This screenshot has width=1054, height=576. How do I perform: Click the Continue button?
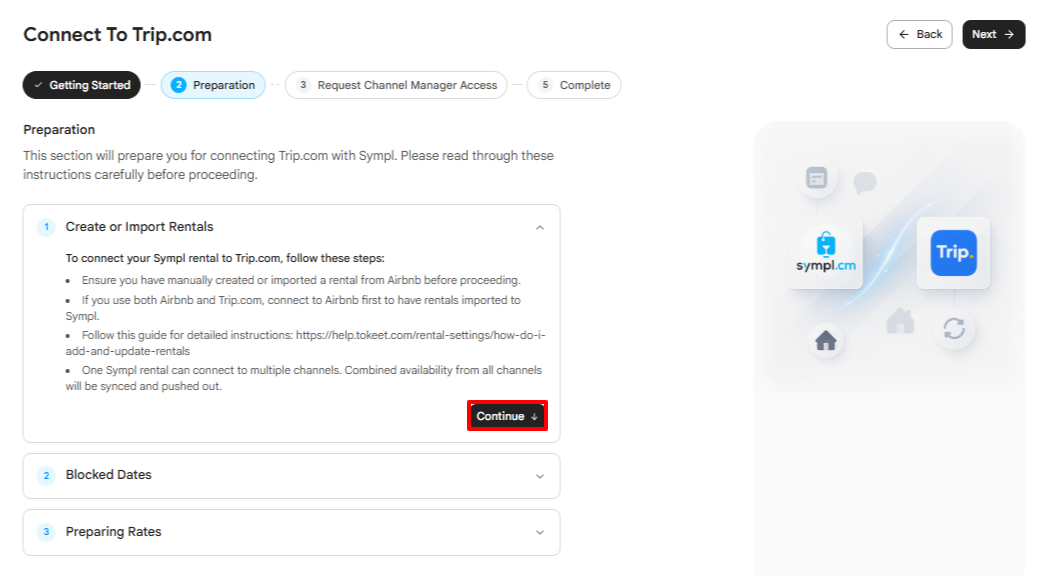coord(508,416)
